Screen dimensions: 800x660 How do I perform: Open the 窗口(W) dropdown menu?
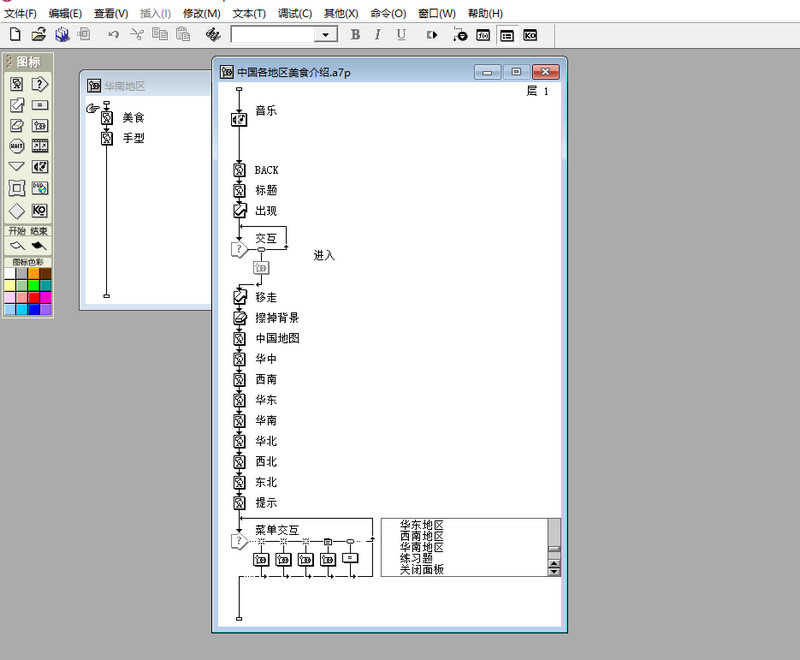(437, 13)
